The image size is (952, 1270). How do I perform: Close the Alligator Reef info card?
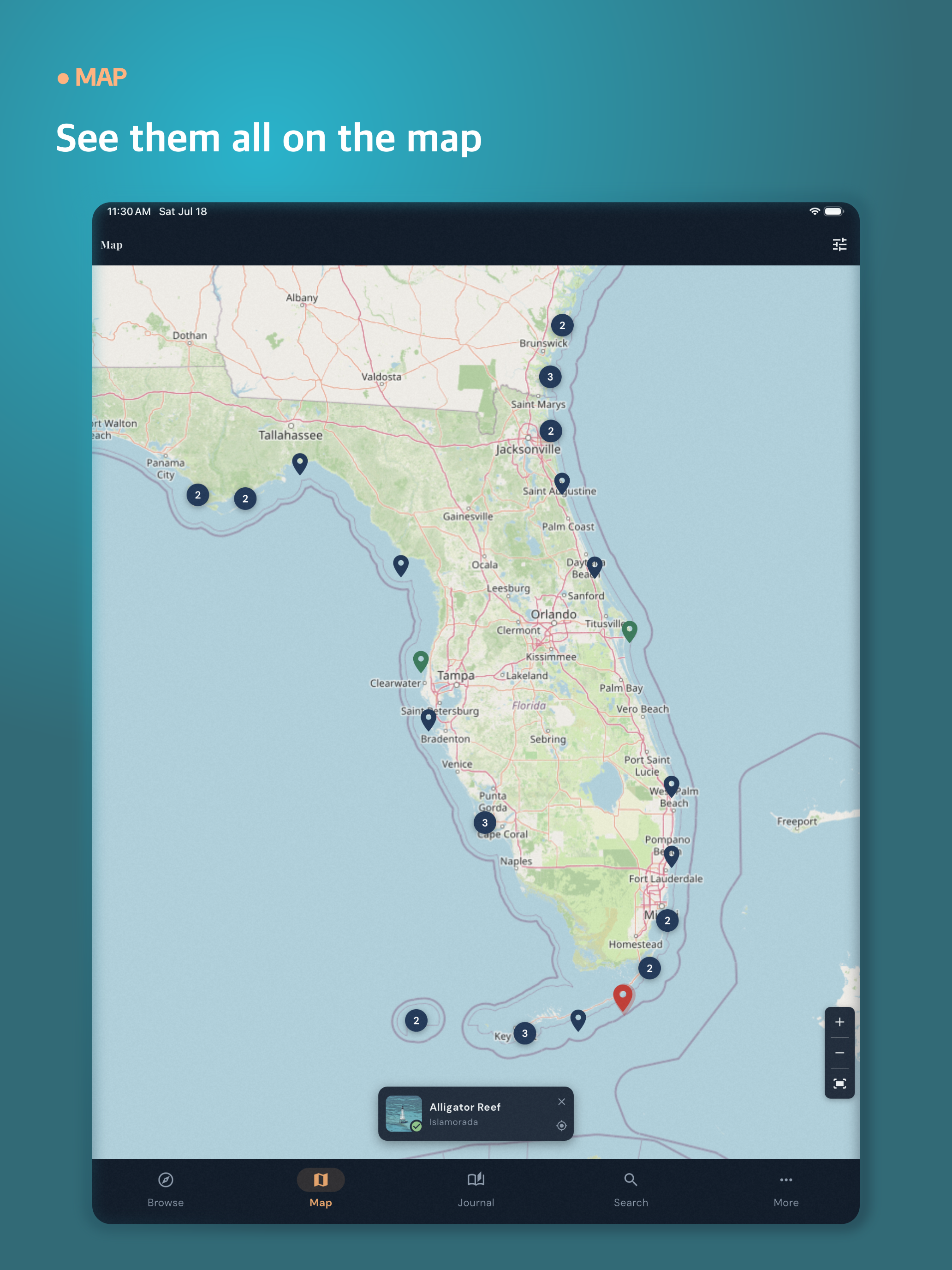tap(561, 1101)
